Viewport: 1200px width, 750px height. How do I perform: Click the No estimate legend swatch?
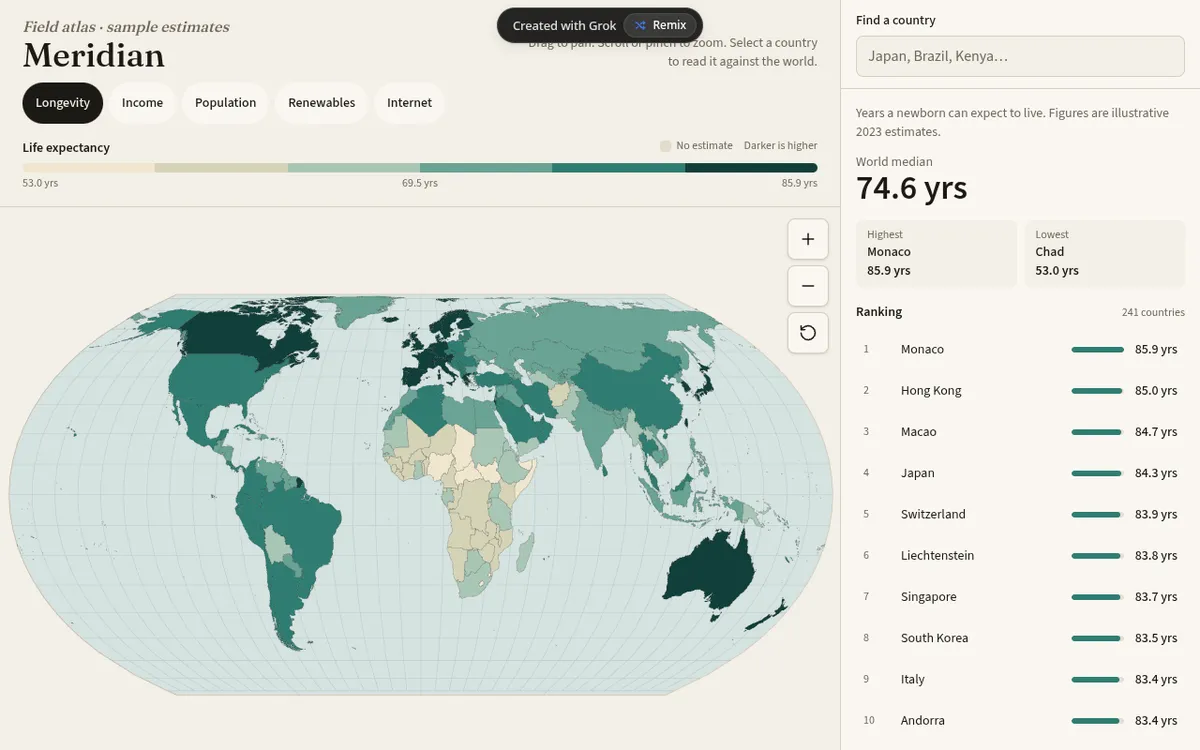(665, 146)
